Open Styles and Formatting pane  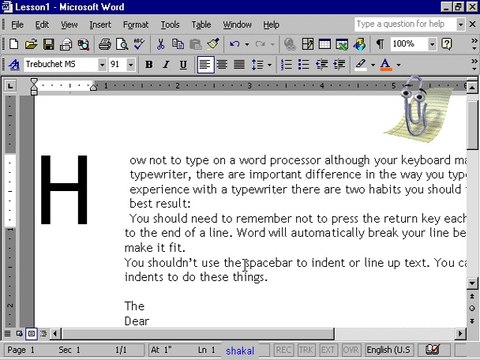(14, 64)
